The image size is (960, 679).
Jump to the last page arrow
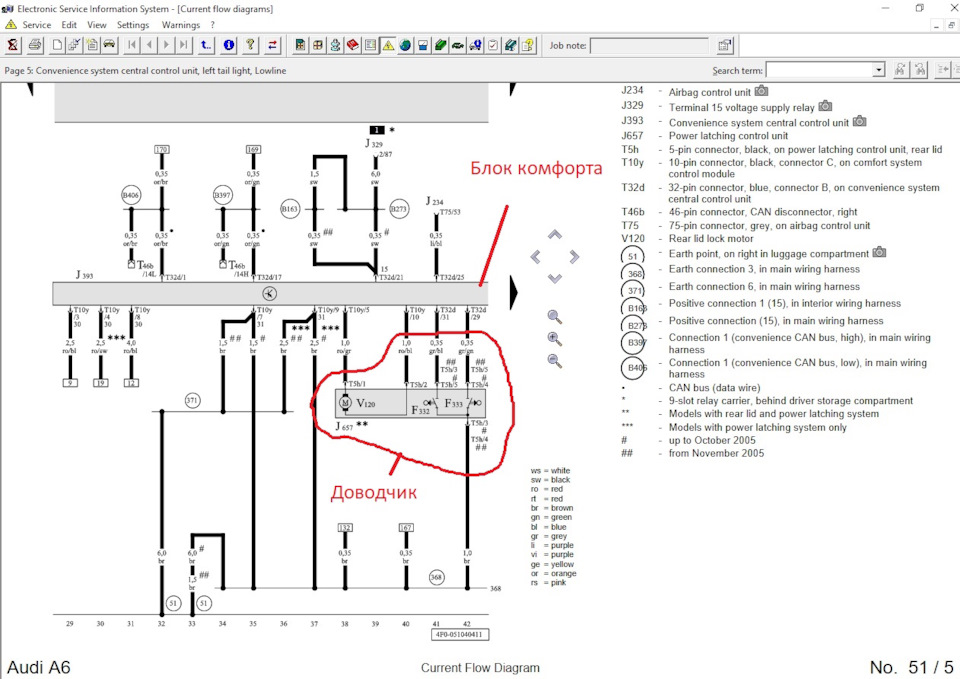click(184, 45)
